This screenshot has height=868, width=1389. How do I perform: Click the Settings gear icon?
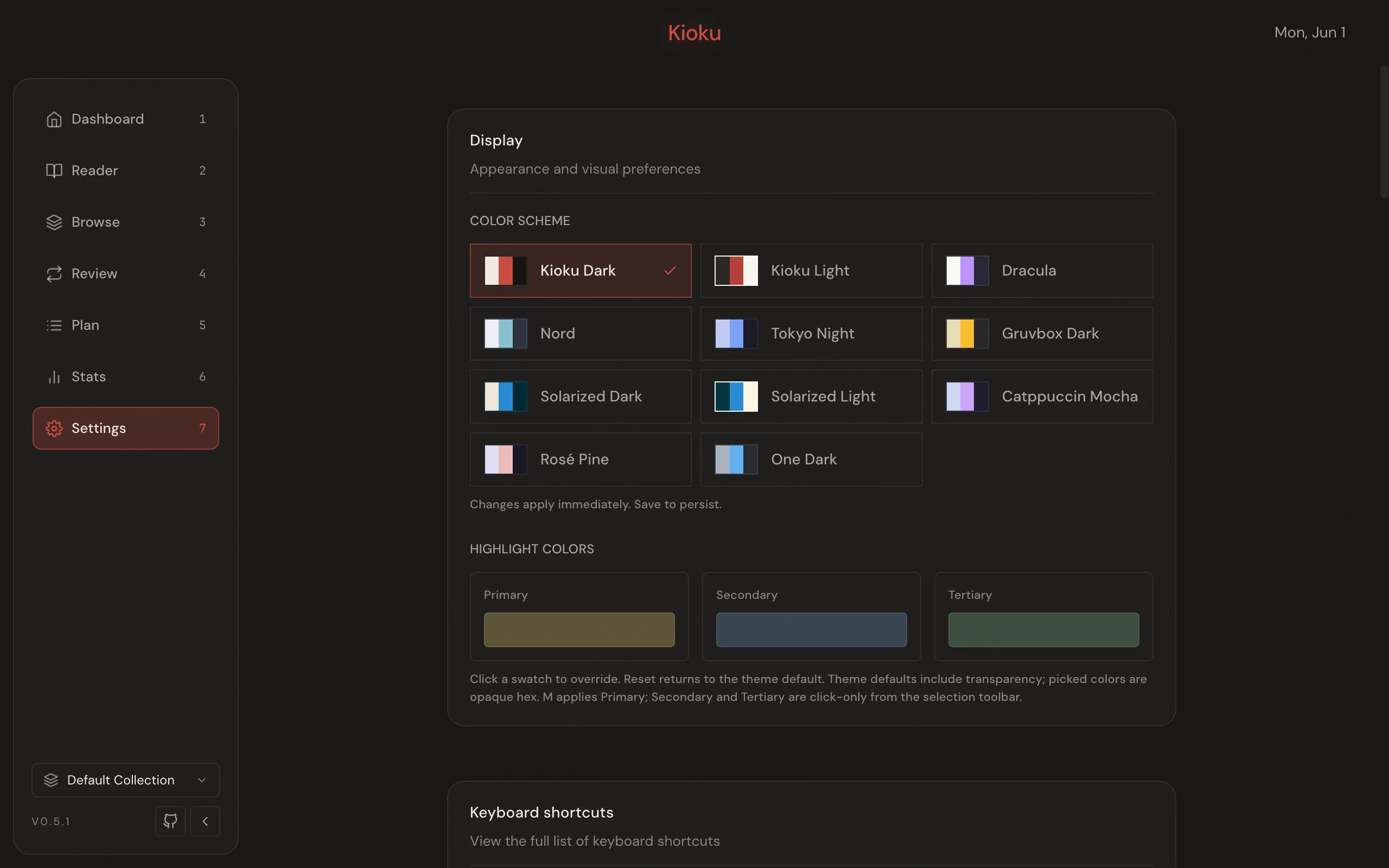[54, 428]
